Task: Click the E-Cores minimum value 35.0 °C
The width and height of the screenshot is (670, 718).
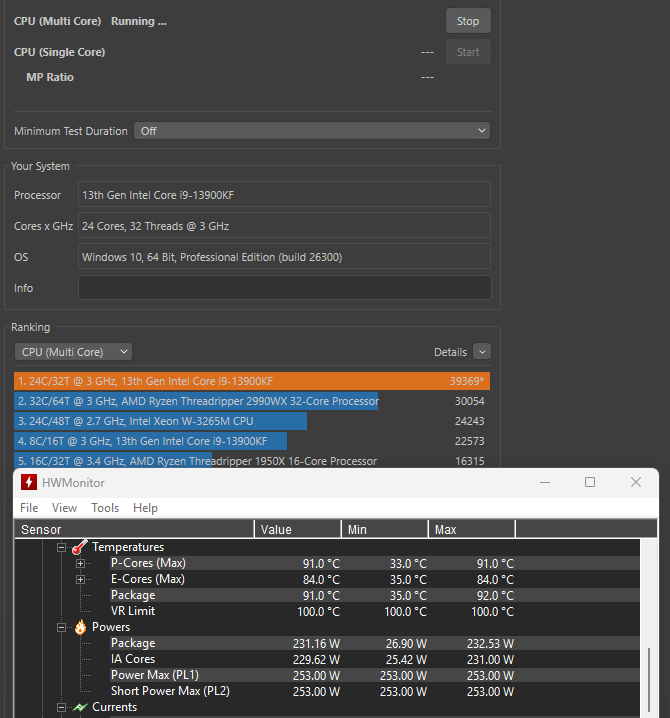Action: click(x=408, y=580)
